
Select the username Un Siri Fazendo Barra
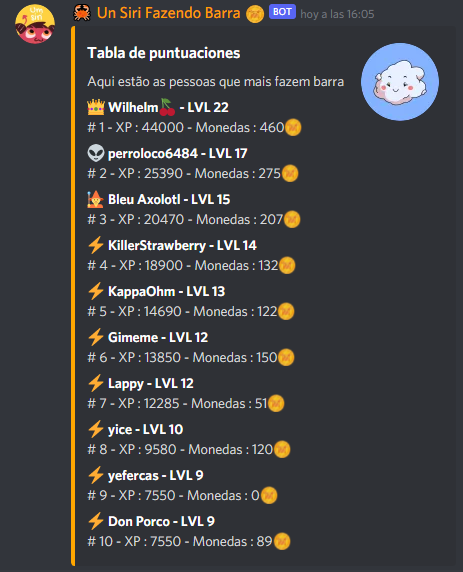click(169, 13)
